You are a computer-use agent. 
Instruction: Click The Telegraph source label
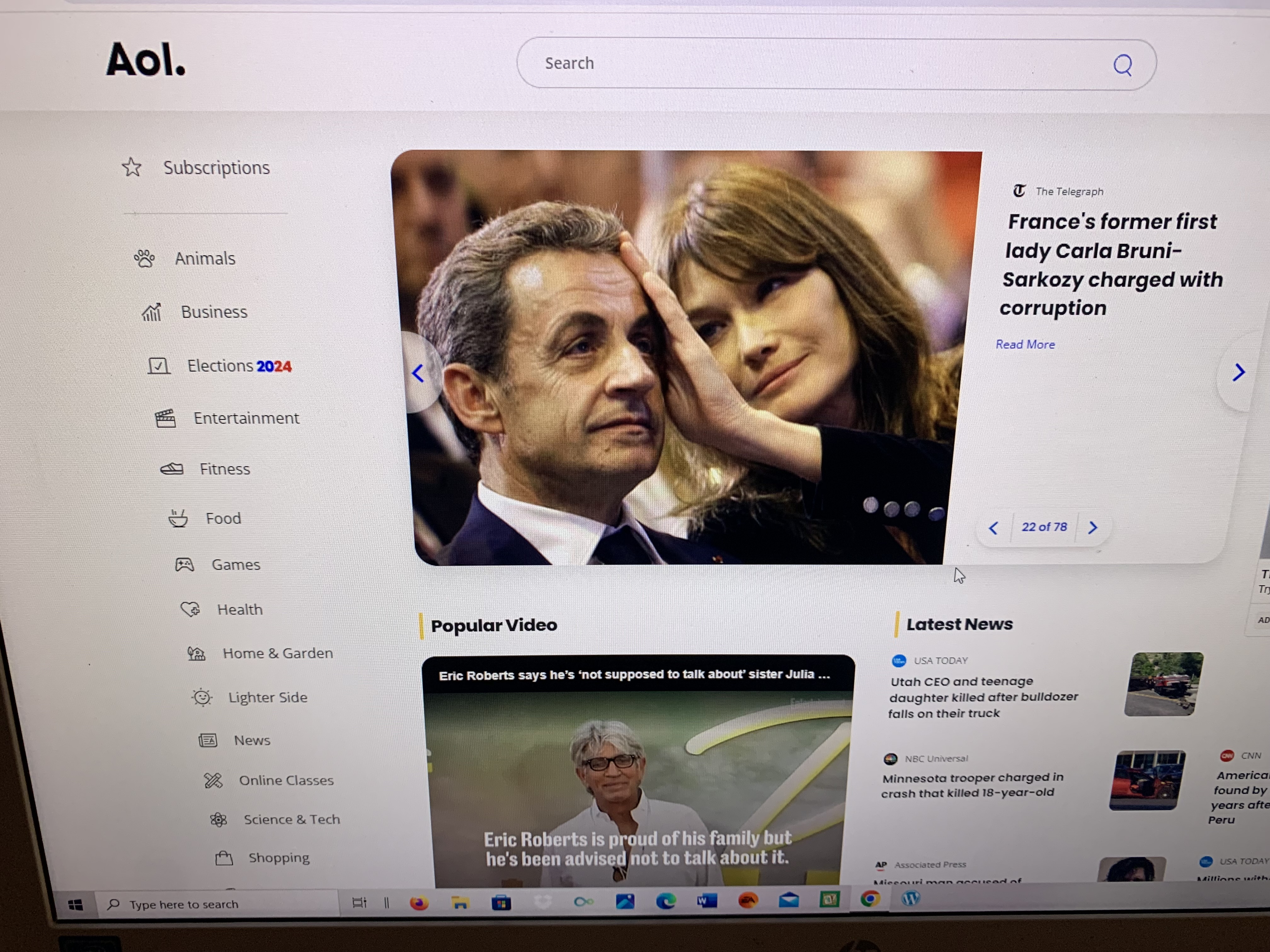(x=1069, y=192)
